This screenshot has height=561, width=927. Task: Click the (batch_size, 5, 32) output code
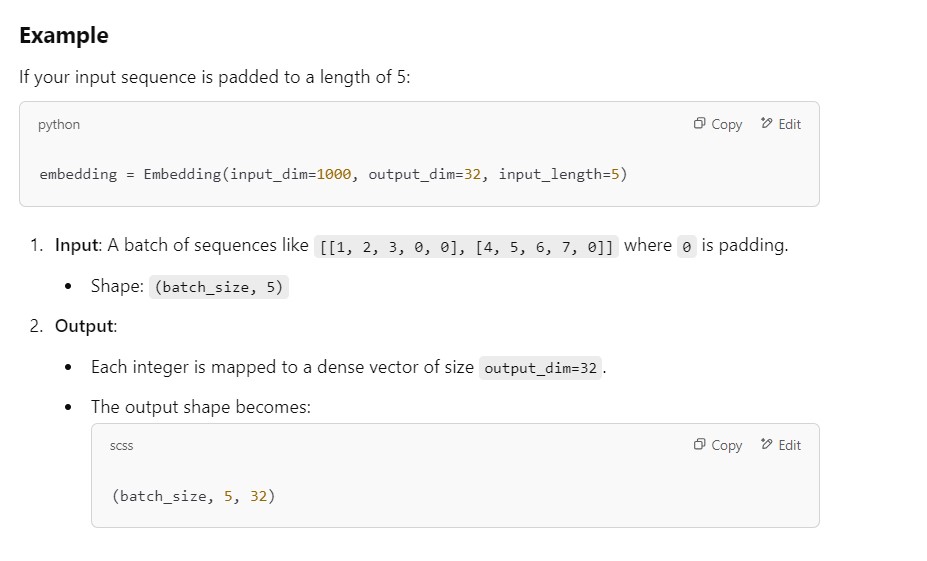pyautogui.click(x=193, y=495)
